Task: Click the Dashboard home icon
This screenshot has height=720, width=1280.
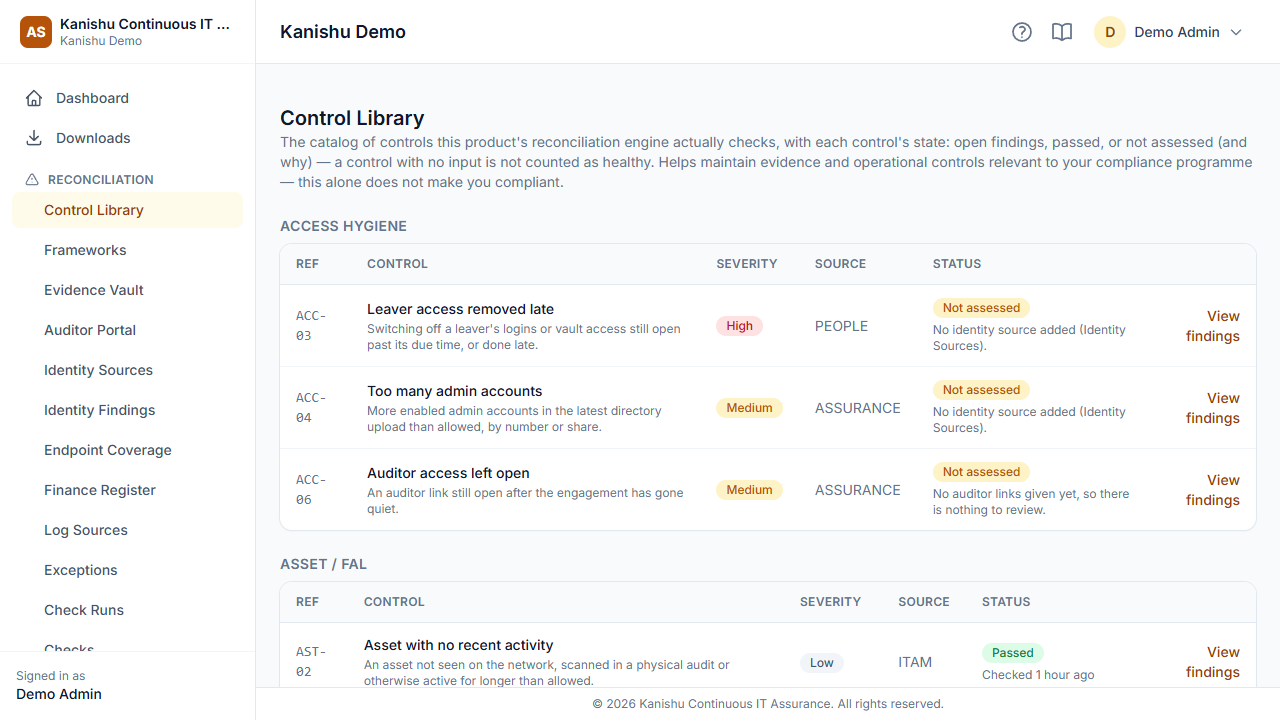Action: tap(34, 98)
